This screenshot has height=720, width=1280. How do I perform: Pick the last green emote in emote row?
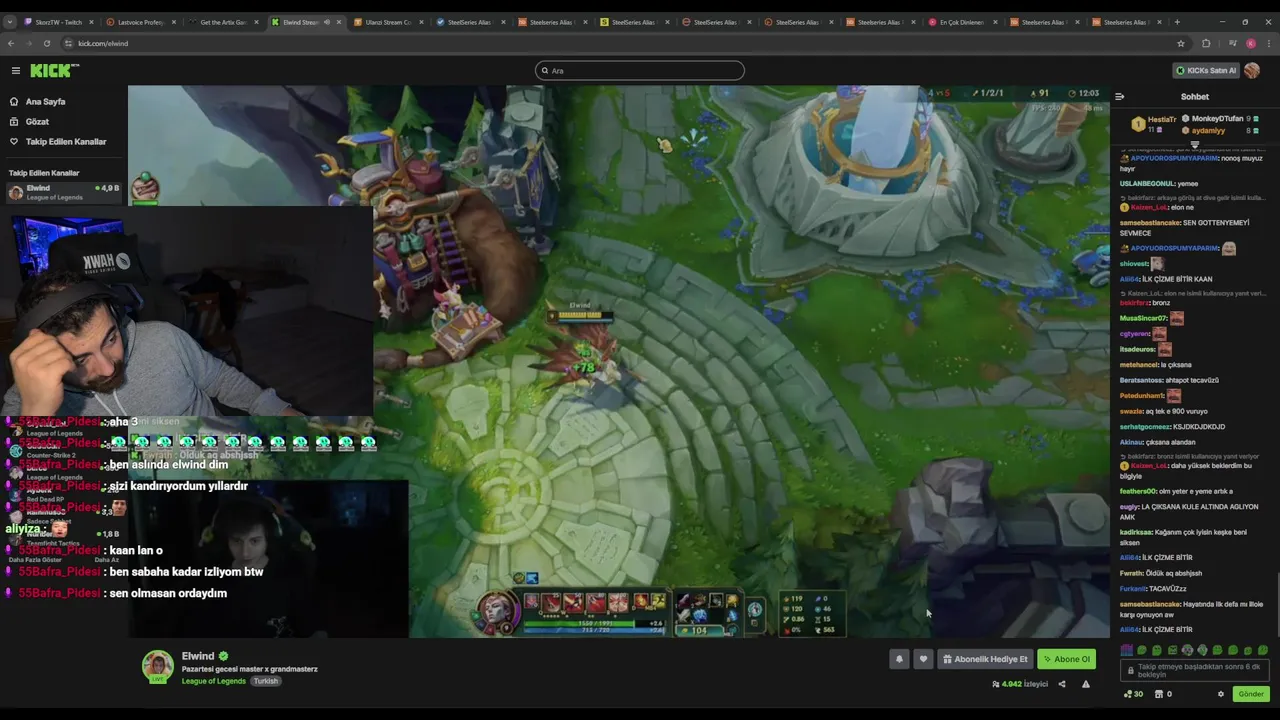(x=1263, y=650)
